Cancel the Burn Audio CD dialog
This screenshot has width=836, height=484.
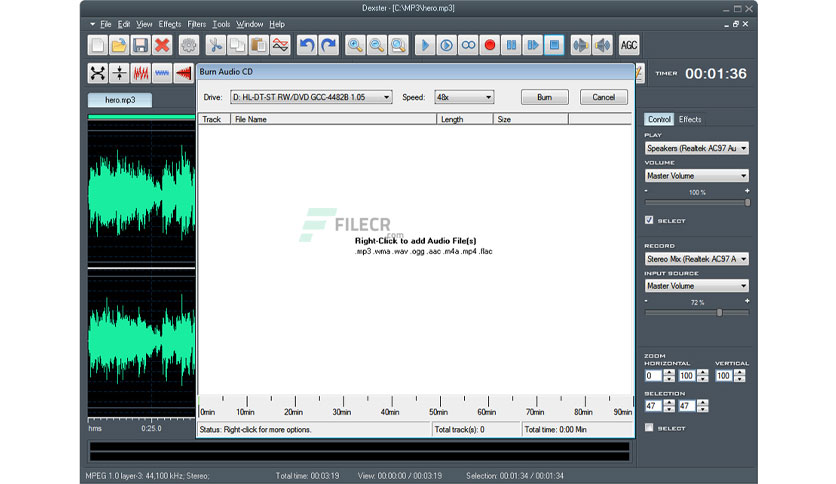604,97
